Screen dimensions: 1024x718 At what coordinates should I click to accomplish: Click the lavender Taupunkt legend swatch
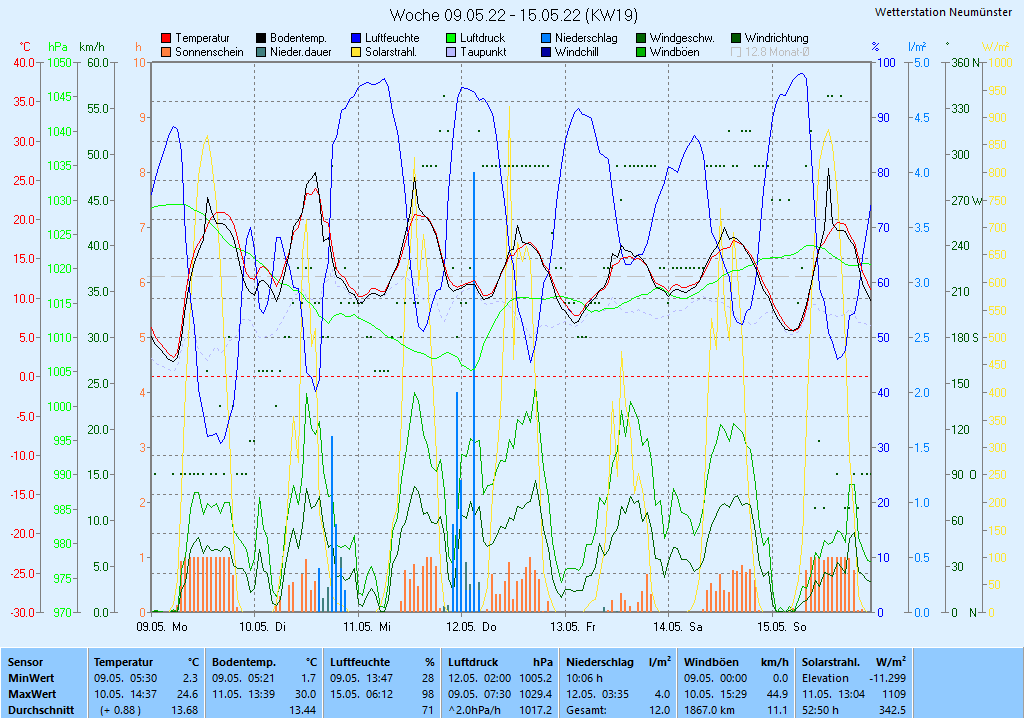451,52
